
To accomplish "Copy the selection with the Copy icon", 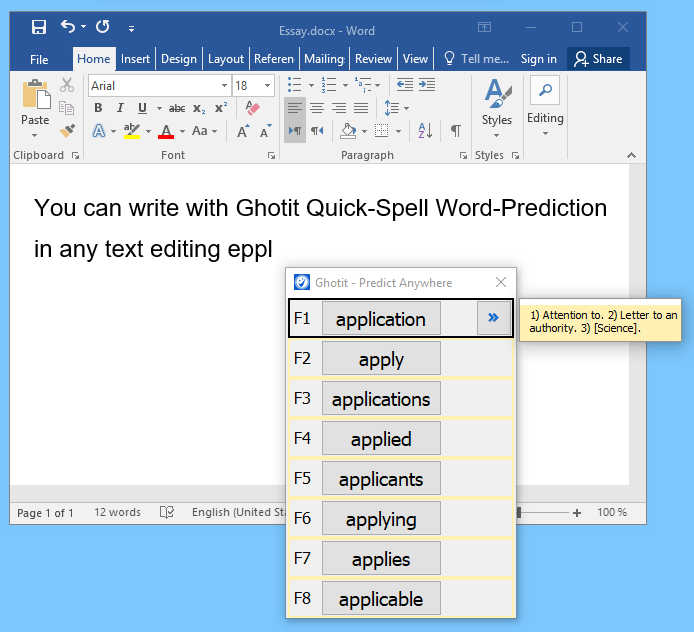I will tap(67, 108).
